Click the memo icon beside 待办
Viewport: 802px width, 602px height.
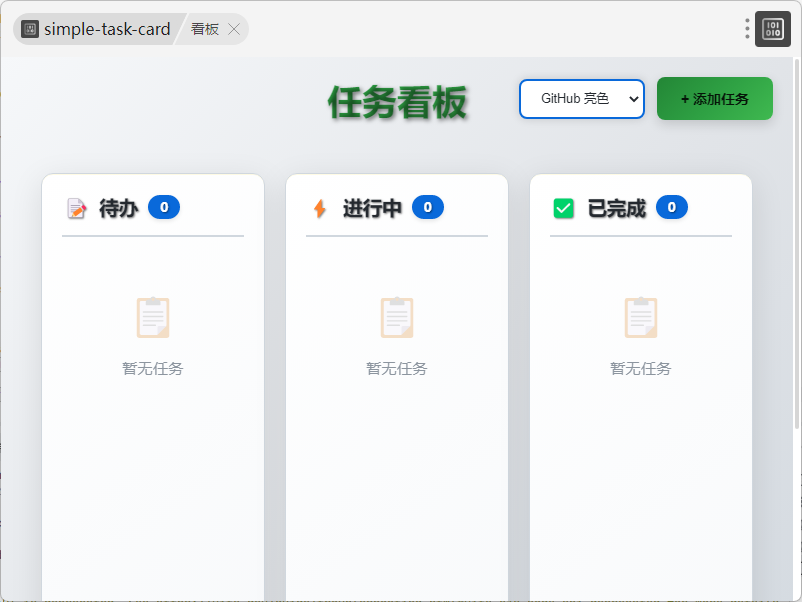77,208
